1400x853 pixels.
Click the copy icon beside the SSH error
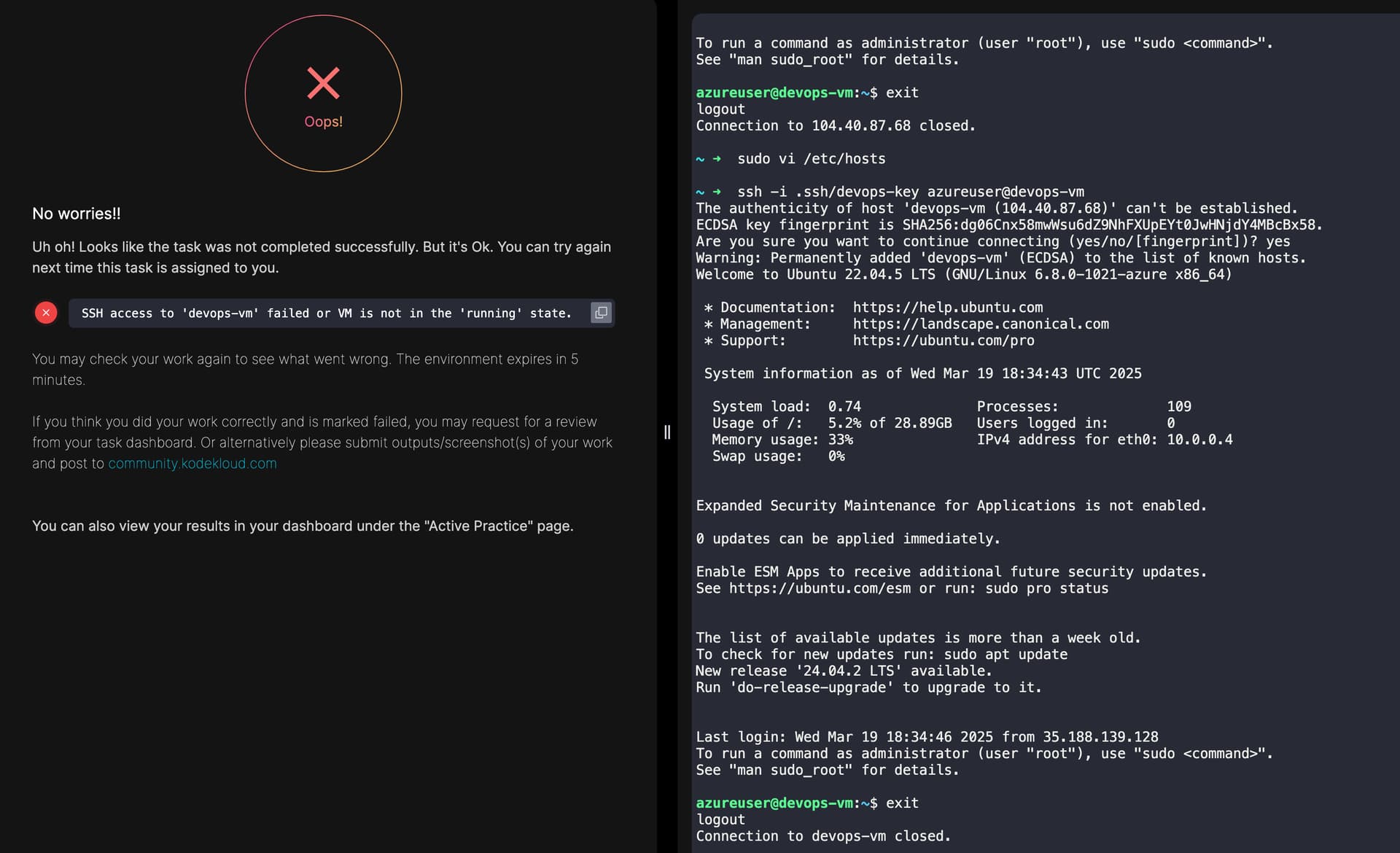click(601, 313)
